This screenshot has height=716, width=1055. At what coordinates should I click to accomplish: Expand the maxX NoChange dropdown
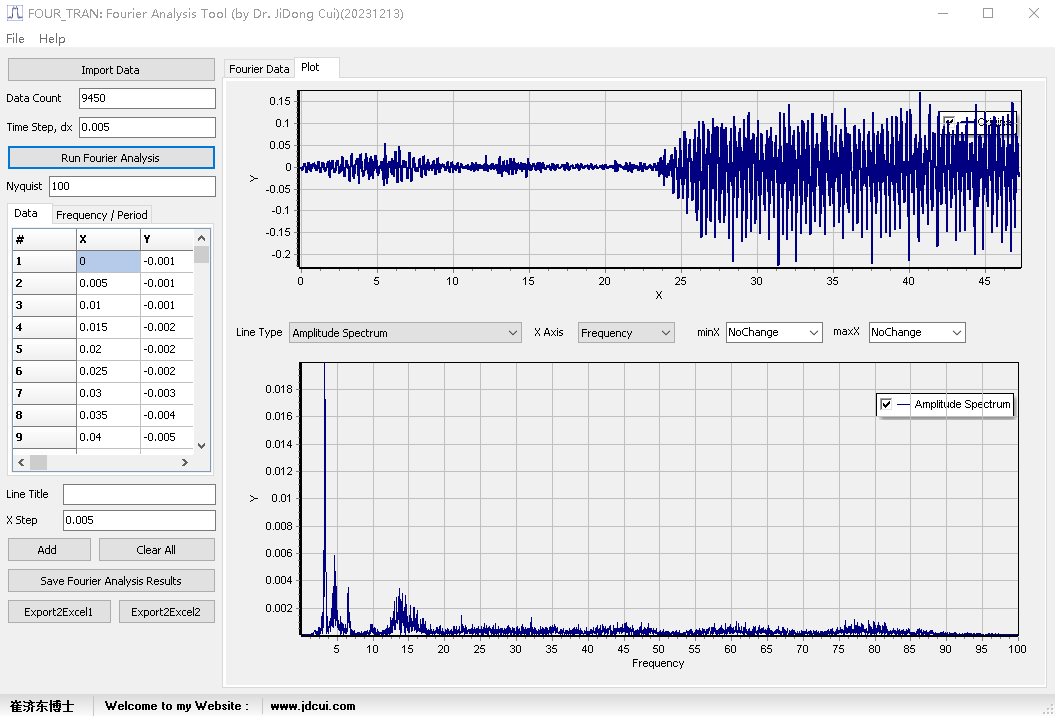[917, 332]
